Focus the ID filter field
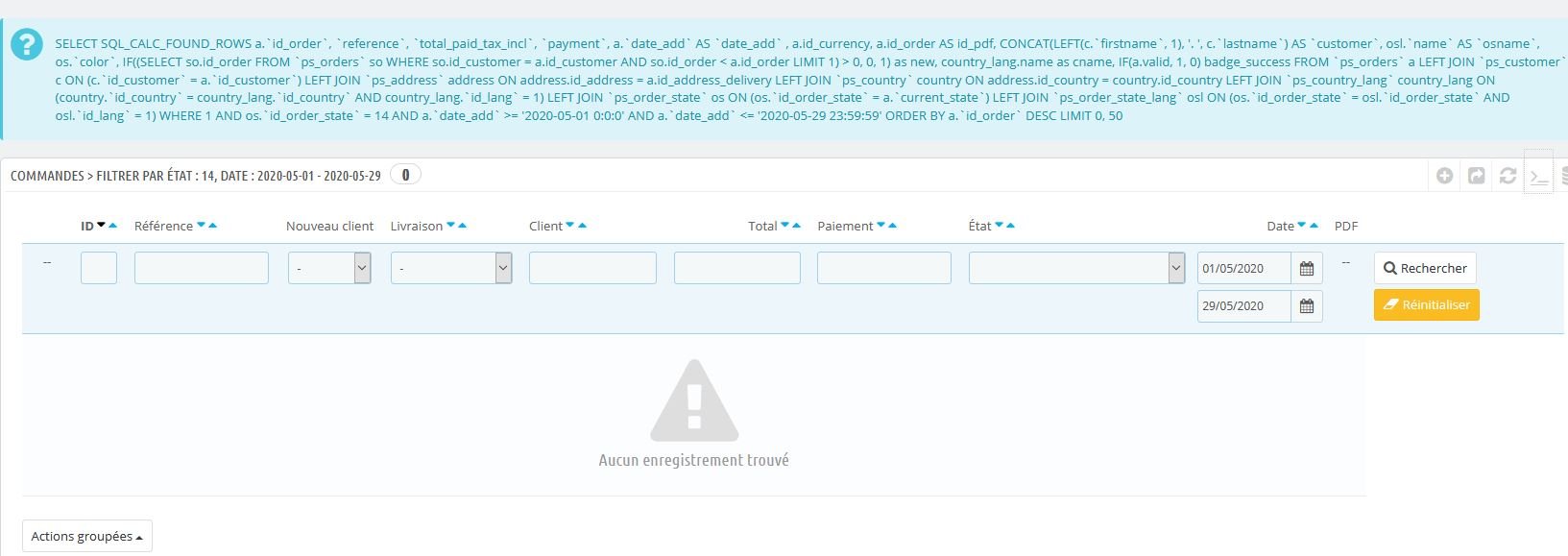 point(99,268)
